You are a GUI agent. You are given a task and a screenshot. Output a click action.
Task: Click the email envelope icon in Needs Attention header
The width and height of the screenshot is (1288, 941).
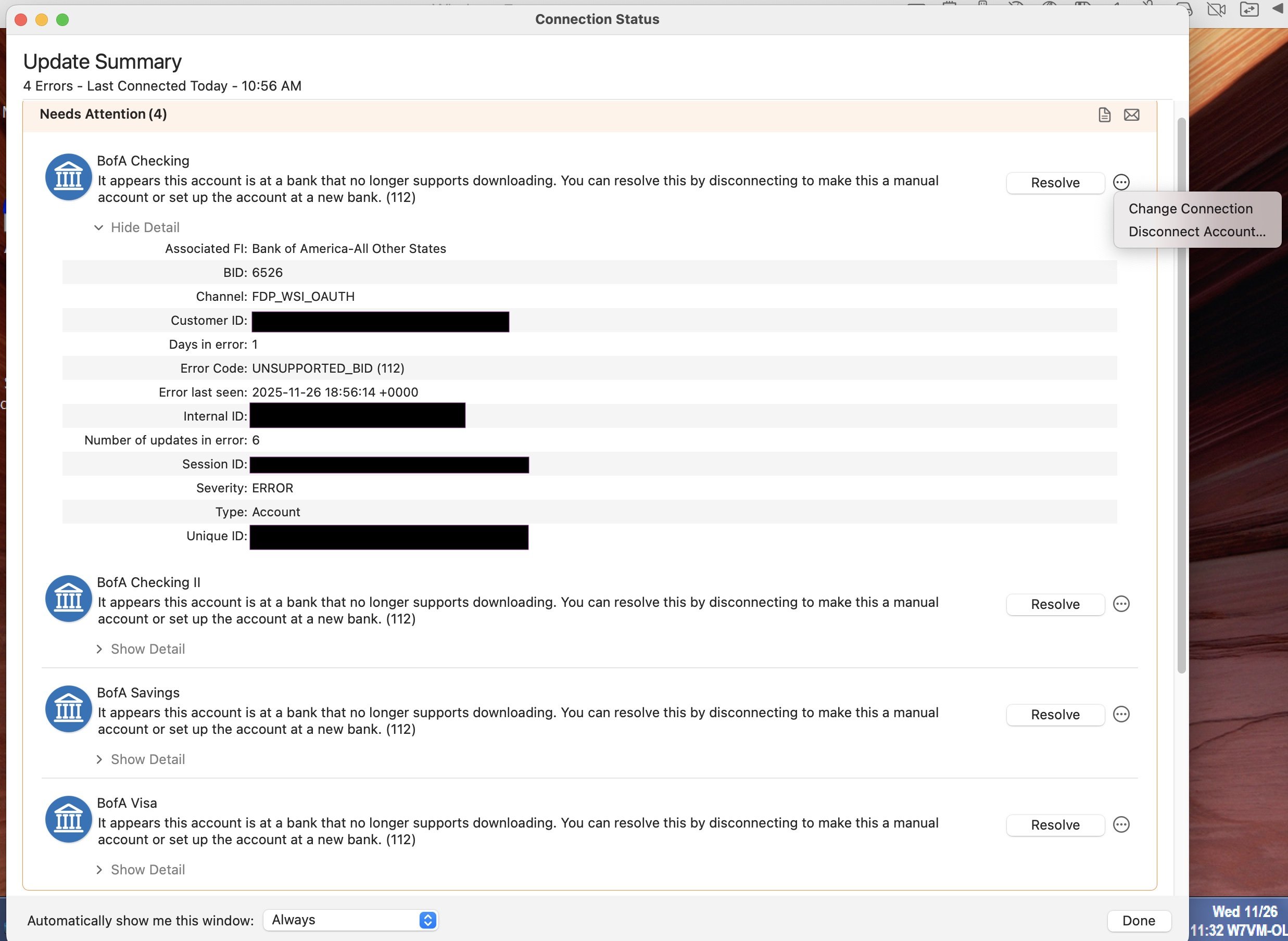[x=1131, y=115]
